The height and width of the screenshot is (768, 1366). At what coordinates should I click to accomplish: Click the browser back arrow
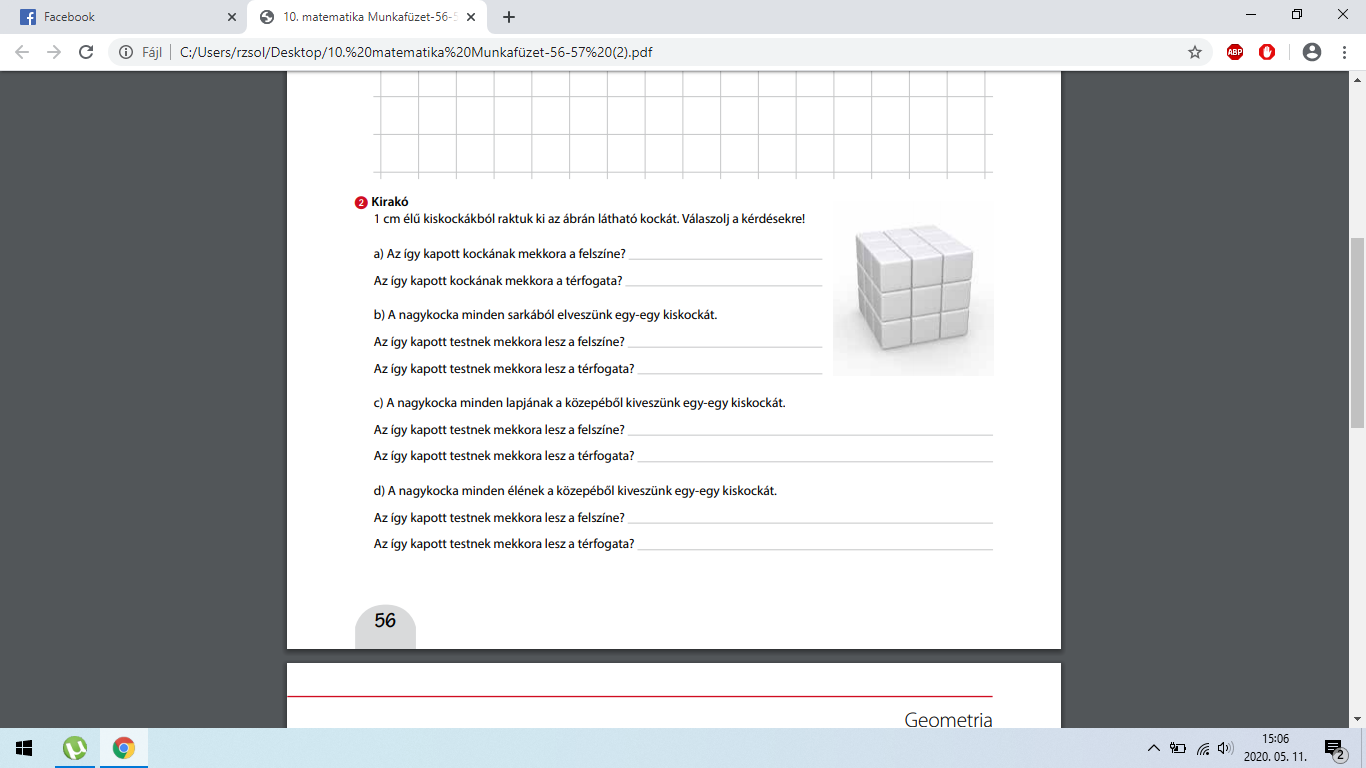point(22,52)
